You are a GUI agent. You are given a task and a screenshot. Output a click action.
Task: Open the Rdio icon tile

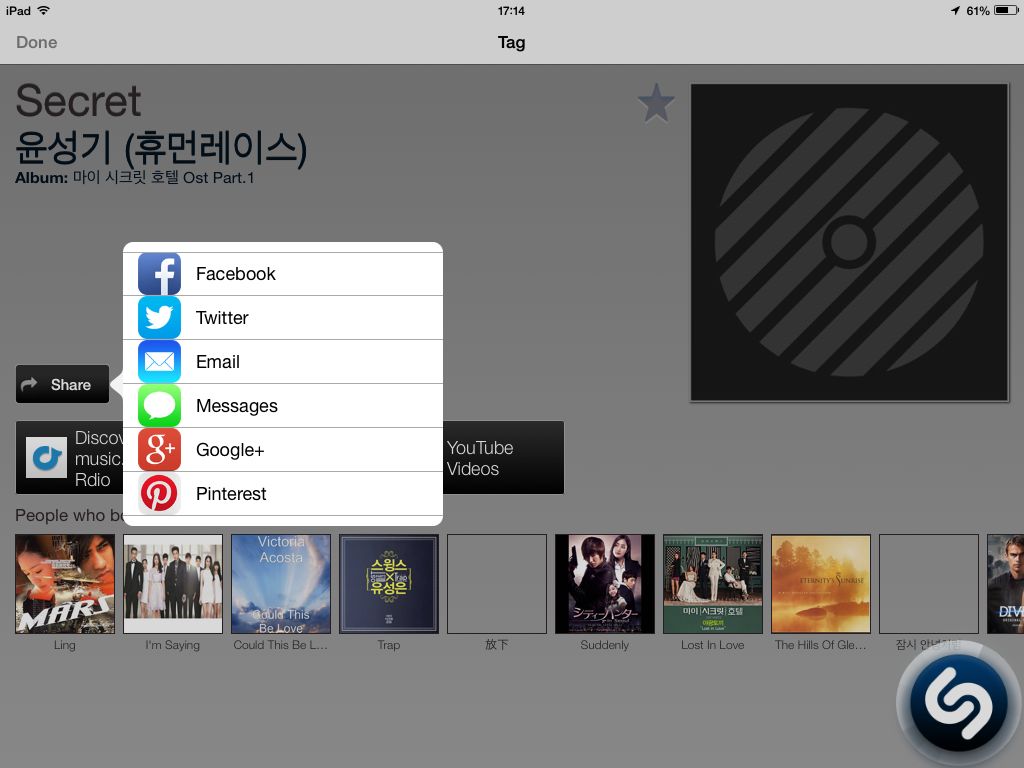[x=46, y=458]
